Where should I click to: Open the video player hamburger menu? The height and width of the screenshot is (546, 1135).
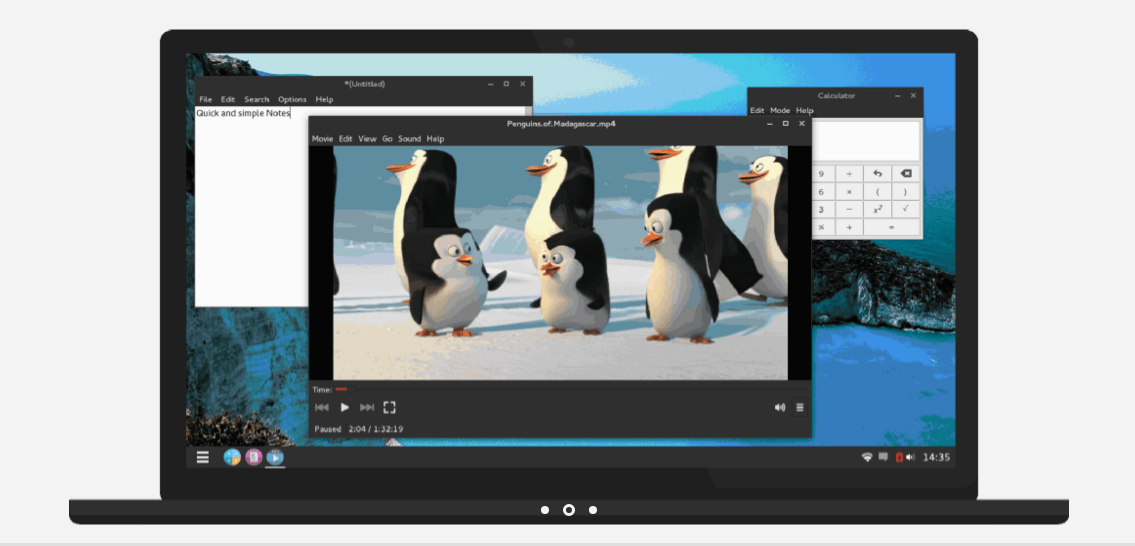click(800, 408)
